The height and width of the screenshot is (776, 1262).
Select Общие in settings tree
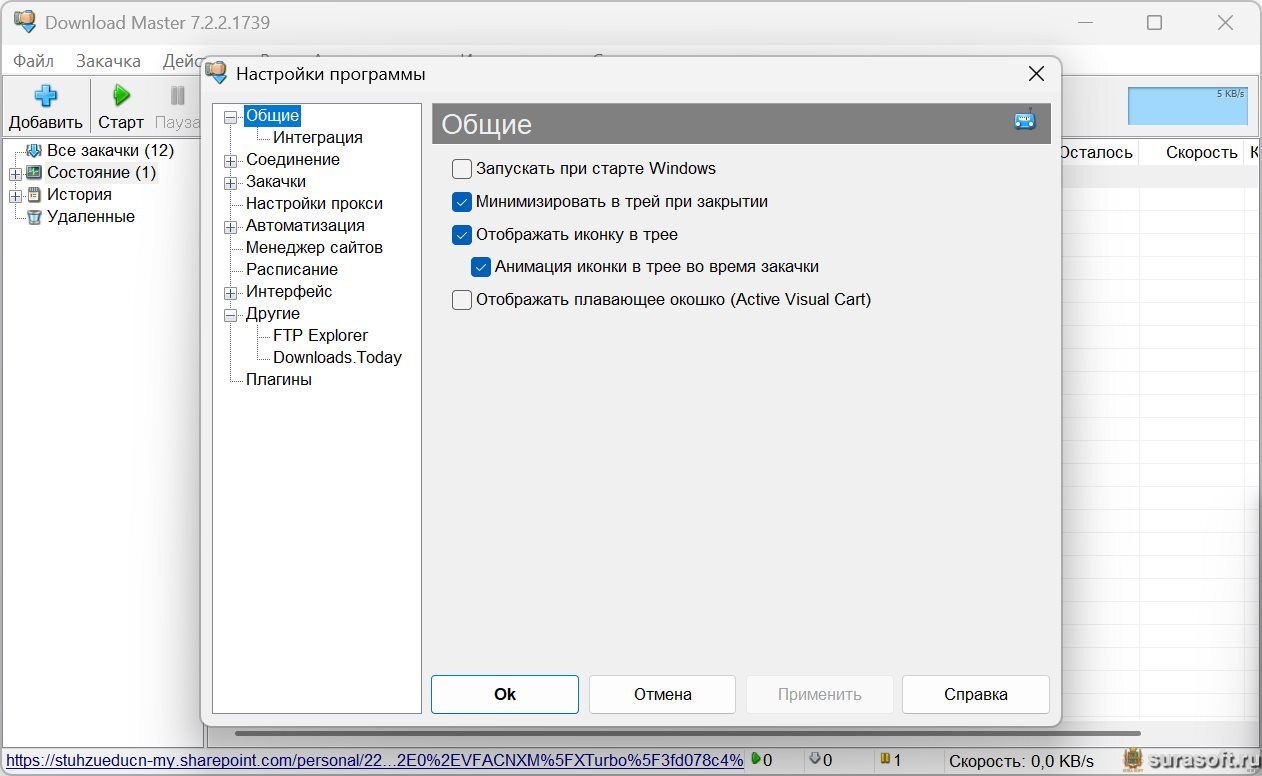[x=272, y=116]
